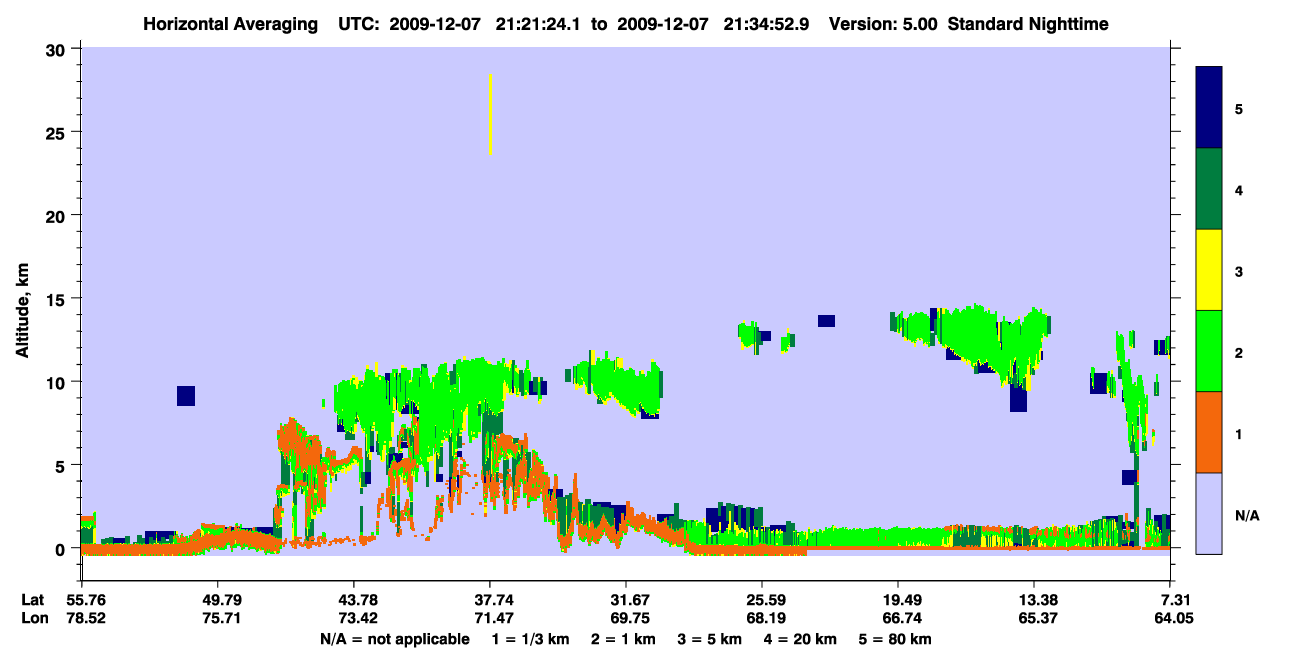This screenshot has width=1300, height=667.
Task: Click the 'Lon' row label
Action: (34, 618)
